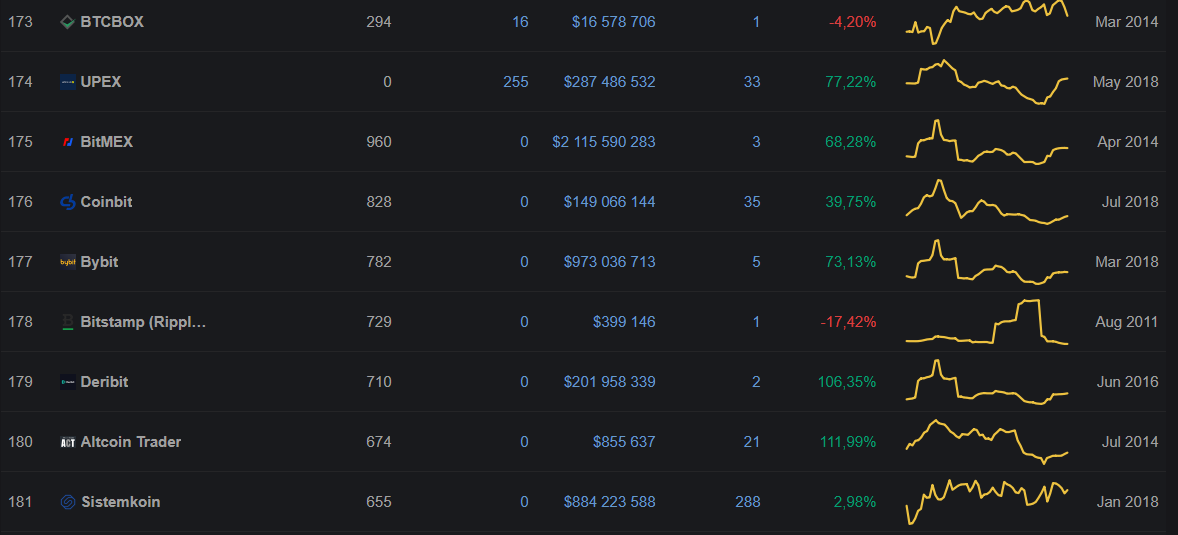1178x535 pixels.
Task: Click rank number 173
Action: (x=20, y=22)
